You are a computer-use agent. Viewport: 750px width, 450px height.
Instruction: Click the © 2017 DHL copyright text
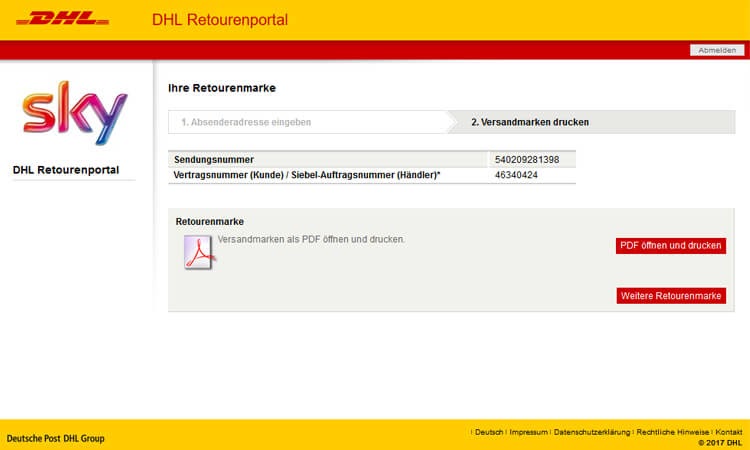point(720,443)
